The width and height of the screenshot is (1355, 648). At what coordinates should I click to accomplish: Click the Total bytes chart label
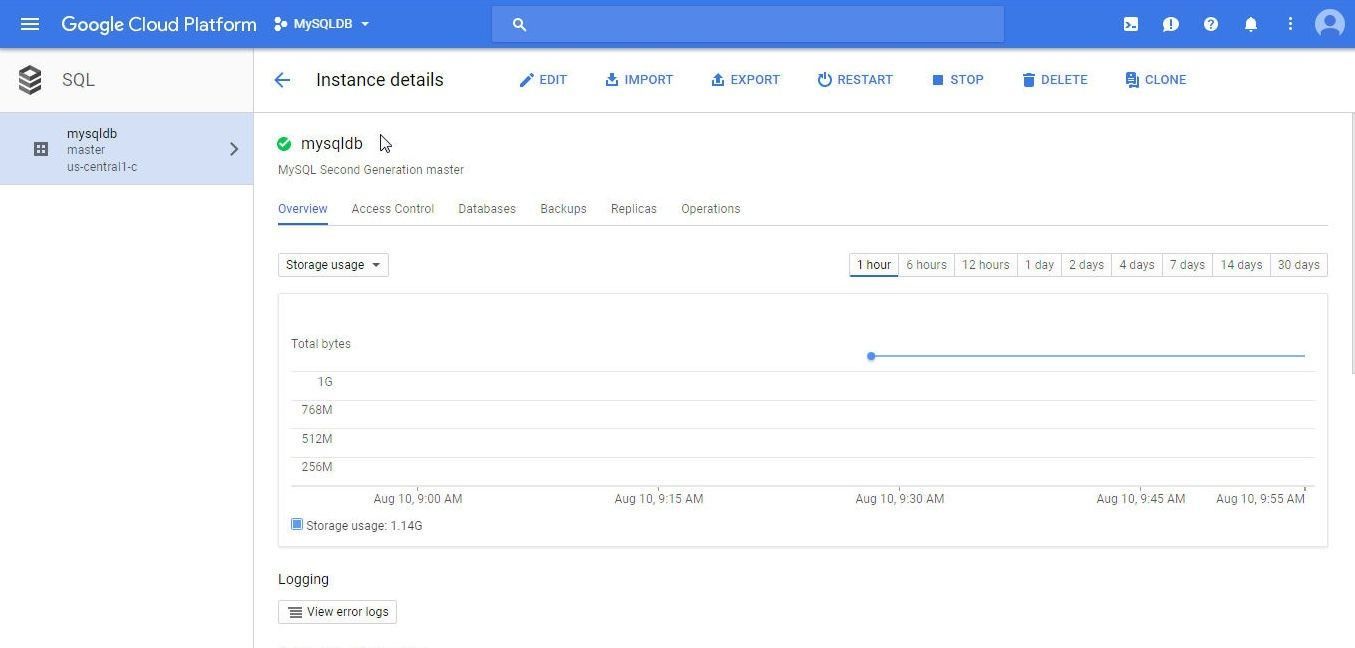[x=321, y=344]
